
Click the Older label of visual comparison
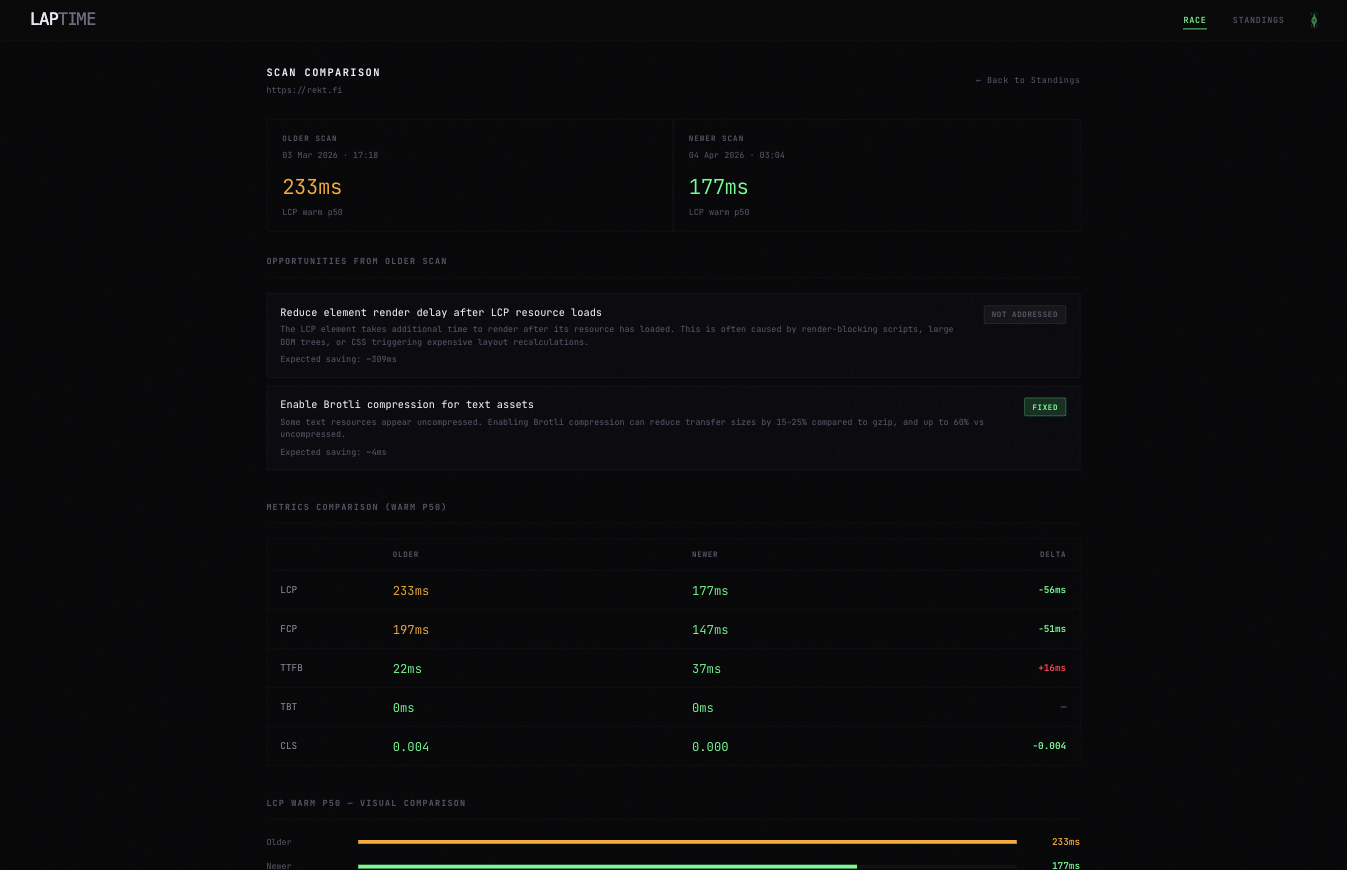coord(279,842)
